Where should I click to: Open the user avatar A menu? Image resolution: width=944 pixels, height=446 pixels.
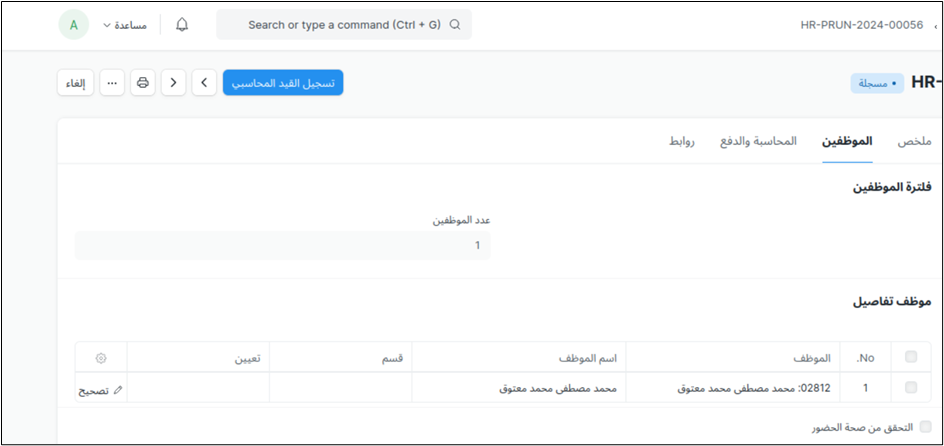pos(74,25)
